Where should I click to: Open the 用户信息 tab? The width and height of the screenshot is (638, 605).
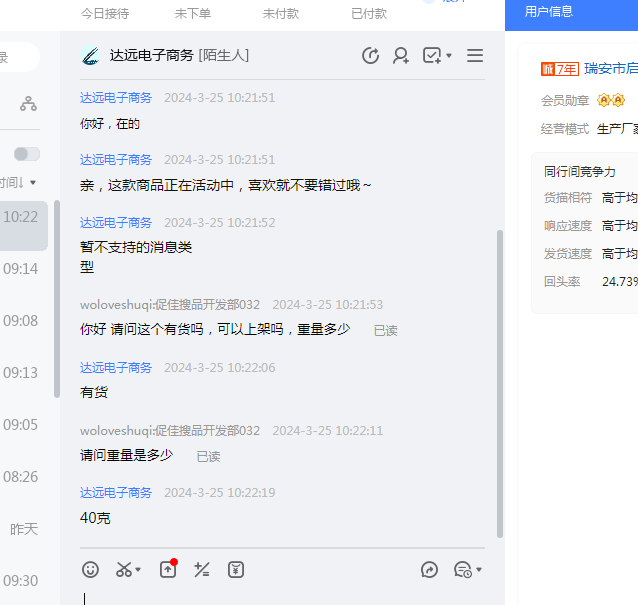coord(549,12)
